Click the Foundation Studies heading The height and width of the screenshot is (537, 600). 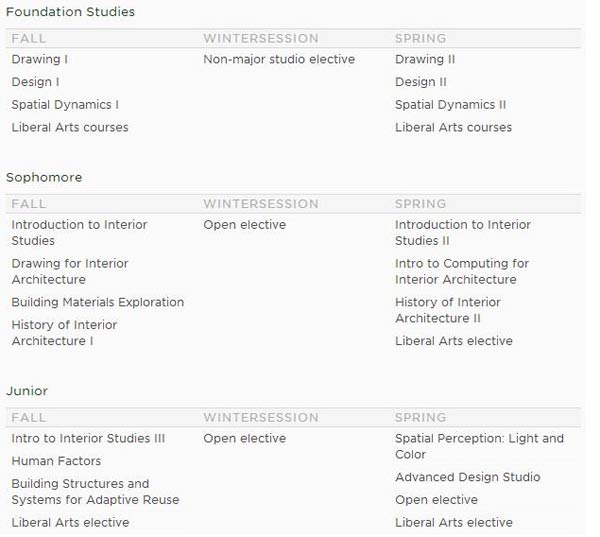click(x=70, y=12)
